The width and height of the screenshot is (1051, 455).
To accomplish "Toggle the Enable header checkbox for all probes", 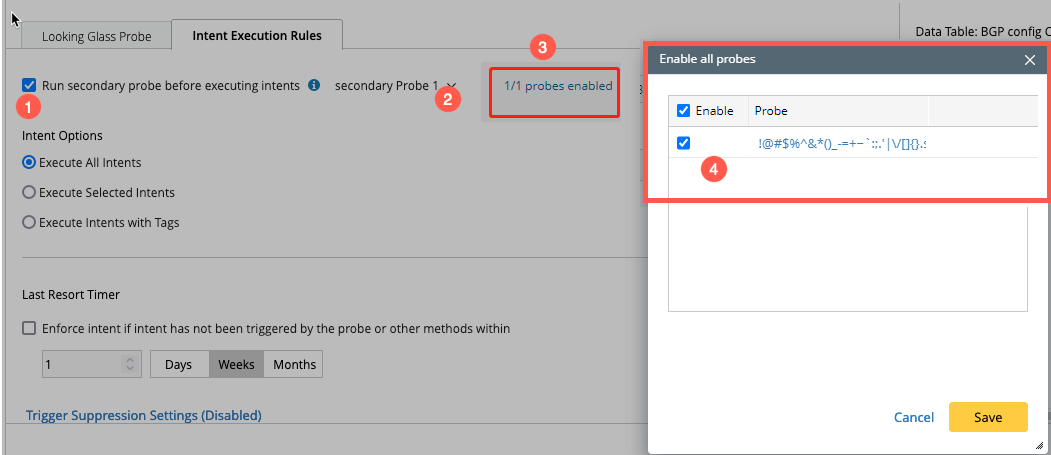I will point(684,110).
